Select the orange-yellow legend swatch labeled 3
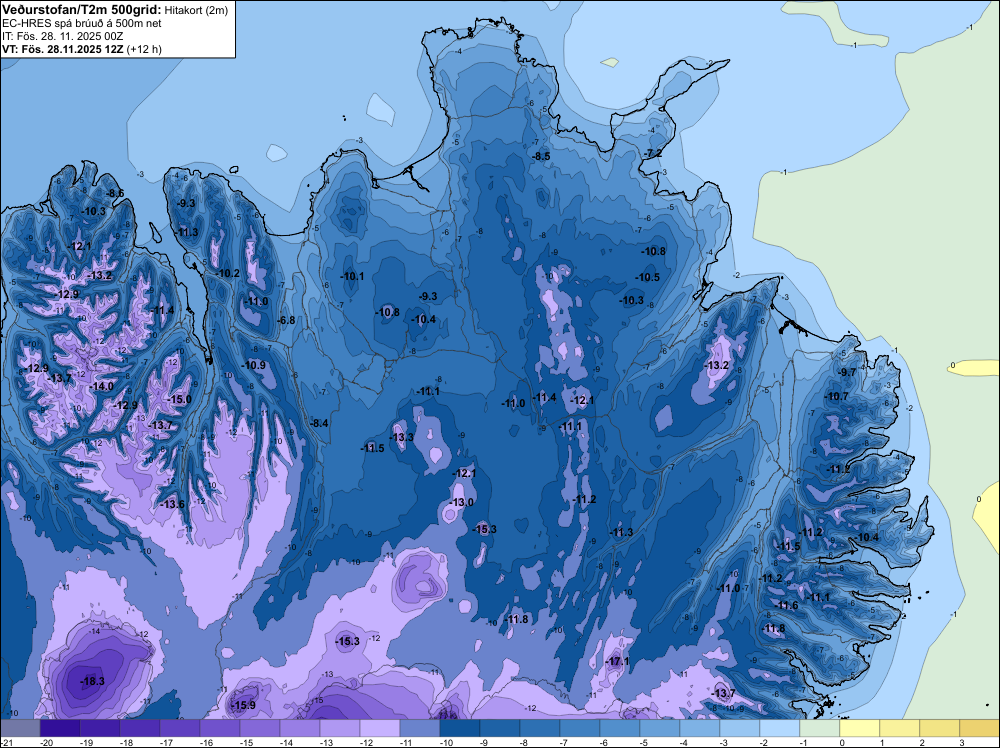1000x748 pixels. click(x=980, y=728)
